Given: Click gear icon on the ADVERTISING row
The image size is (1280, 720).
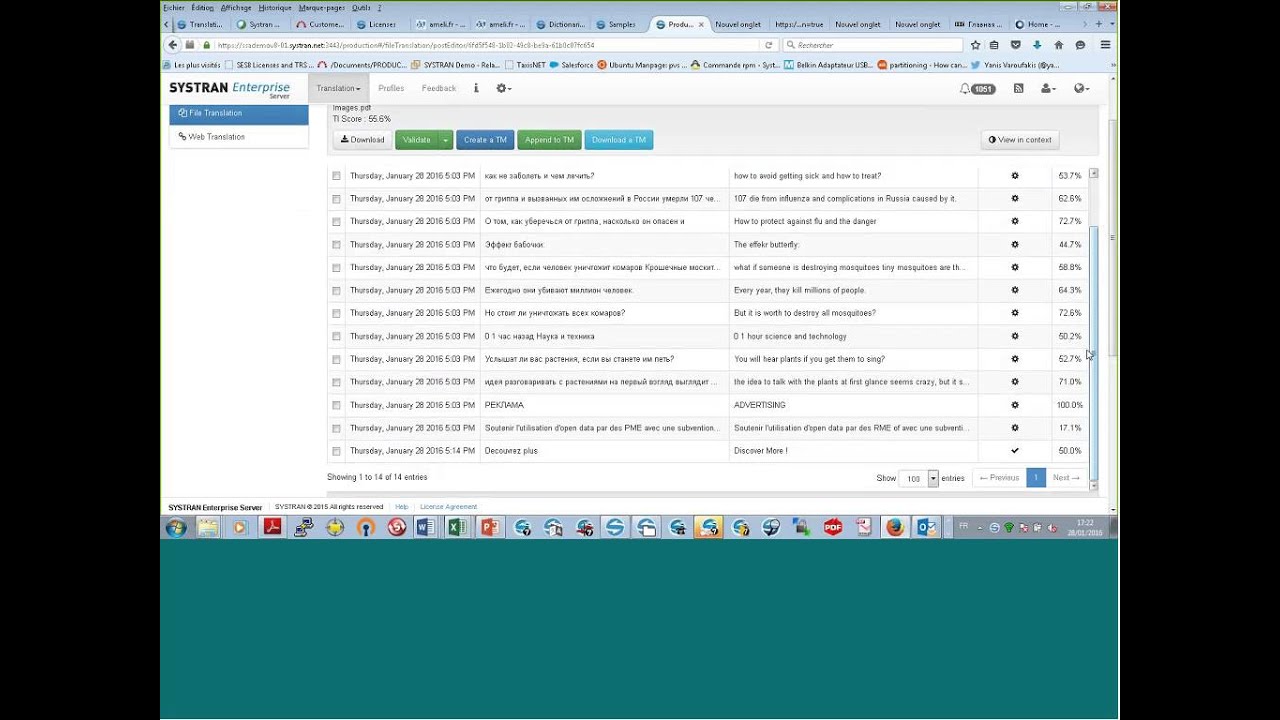Looking at the screenshot, I should [x=1014, y=405].
